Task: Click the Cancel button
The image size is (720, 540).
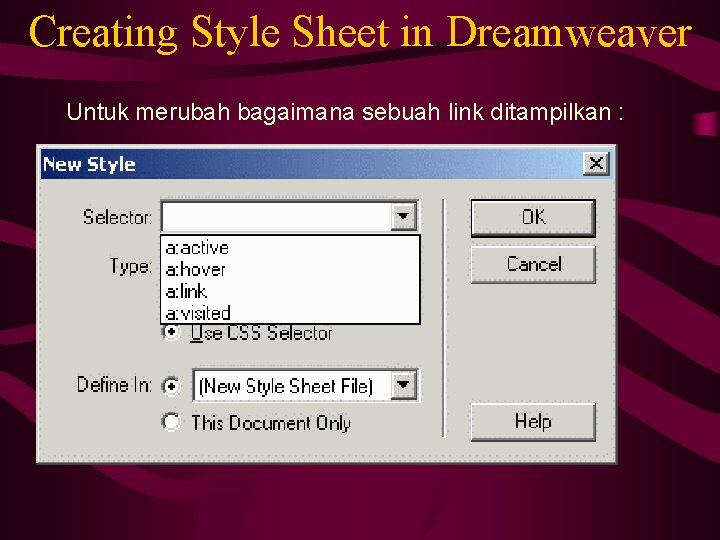Action: 533,264
